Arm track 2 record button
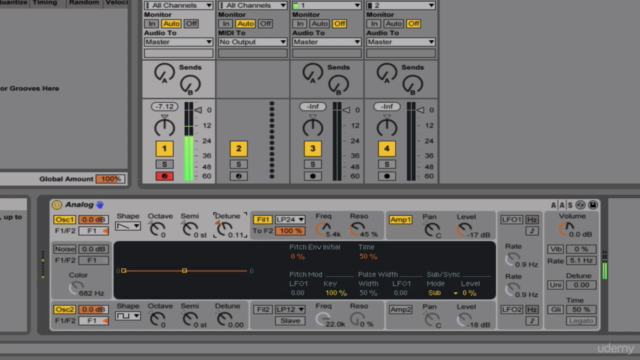 pos(239,176)
